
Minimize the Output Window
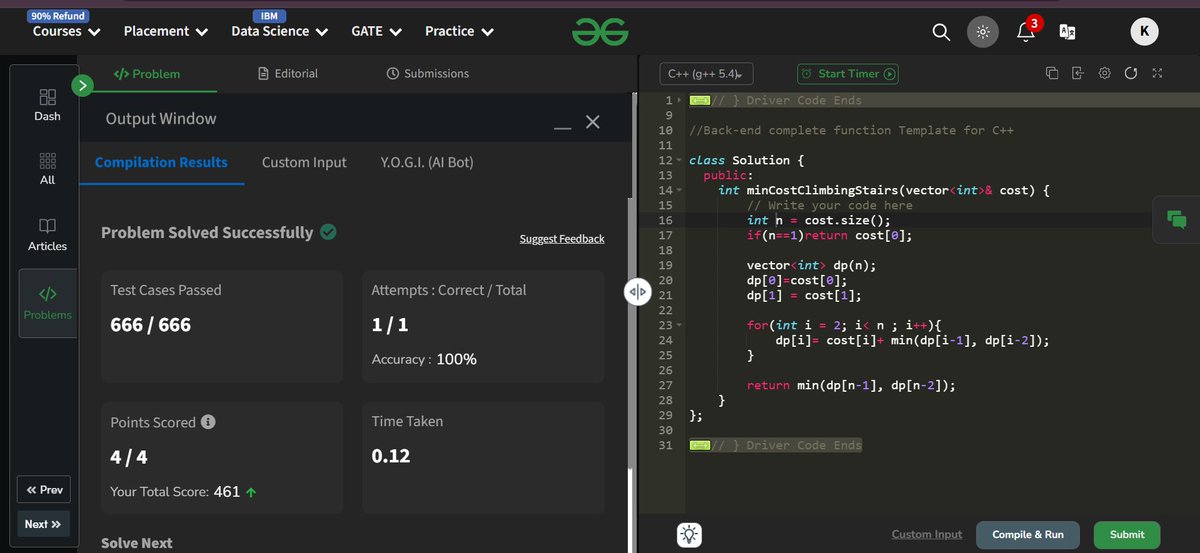click(x=562, y=127)
